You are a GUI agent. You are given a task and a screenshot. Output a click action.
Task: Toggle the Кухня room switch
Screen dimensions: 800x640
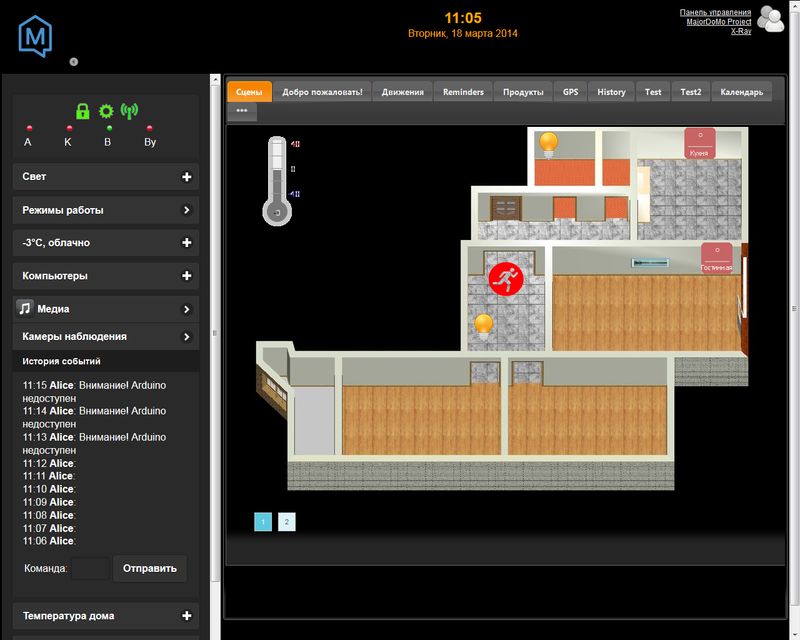point(699,143)
